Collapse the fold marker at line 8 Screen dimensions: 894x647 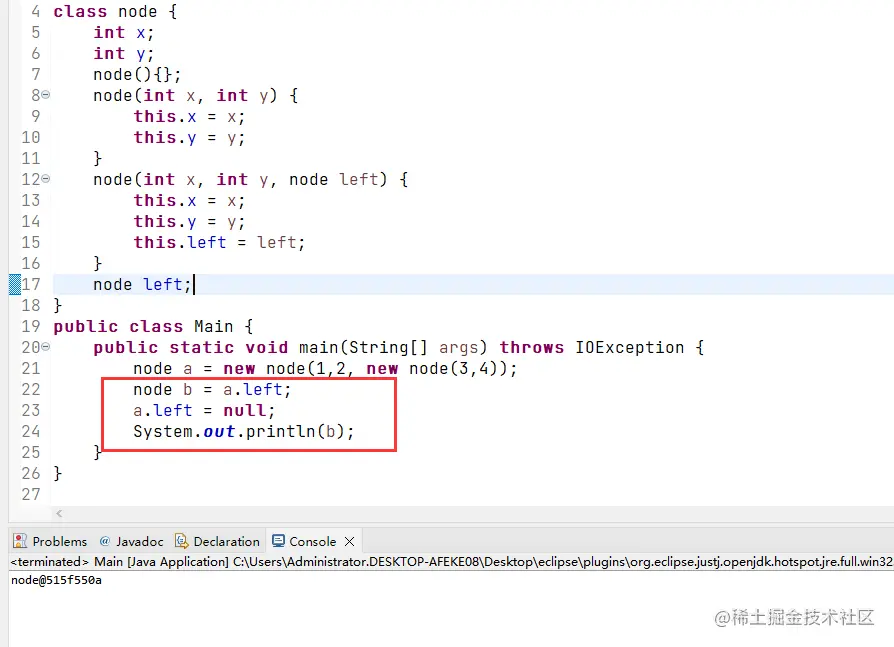46,95
